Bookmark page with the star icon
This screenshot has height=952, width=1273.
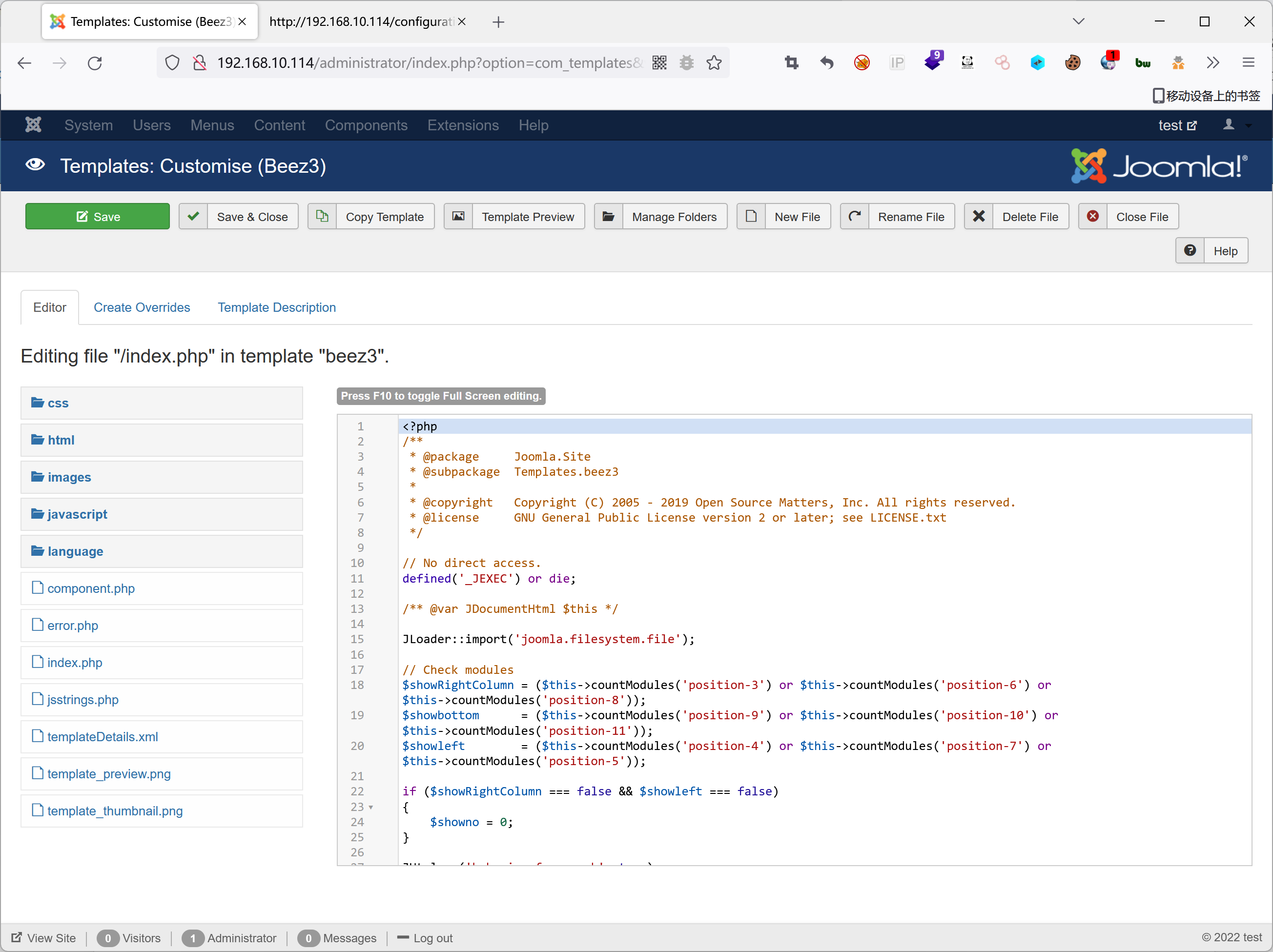[714, 62]
